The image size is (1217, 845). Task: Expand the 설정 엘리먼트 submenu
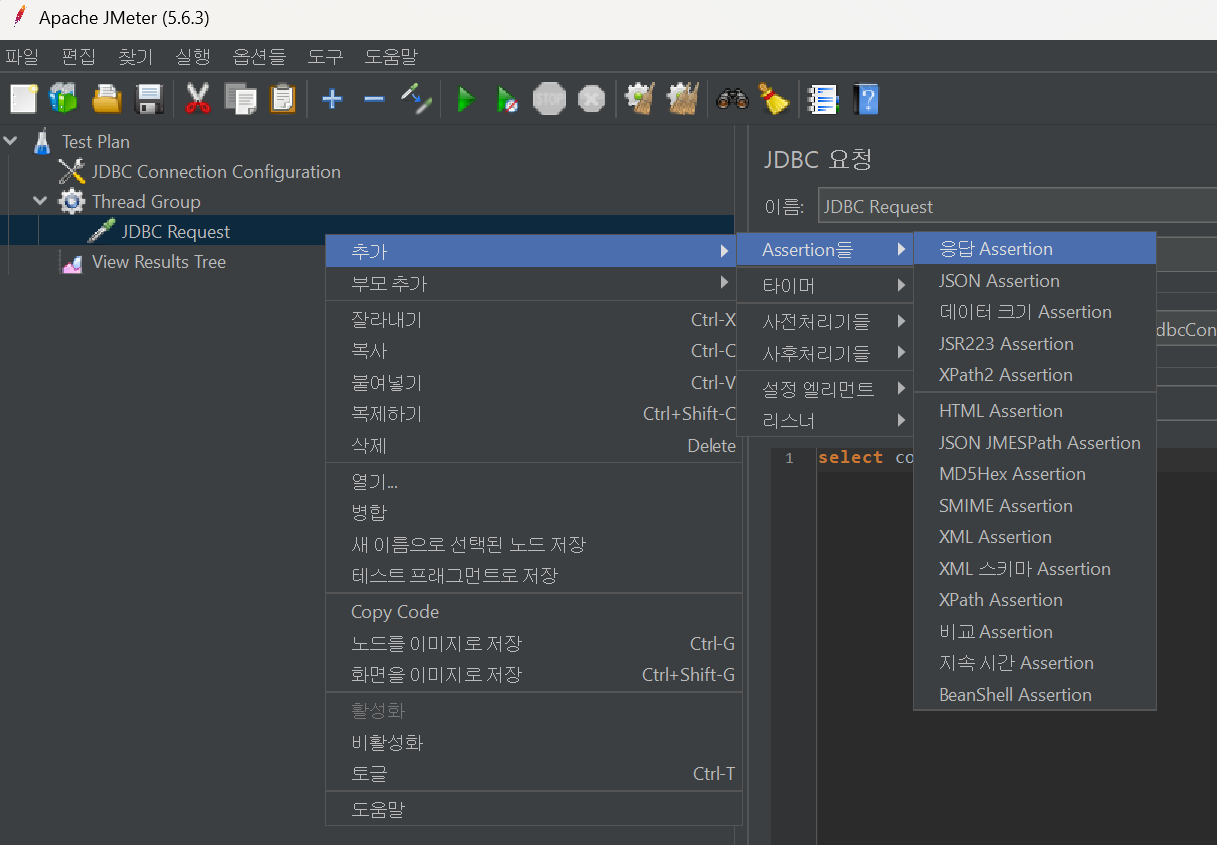pos(825,389)
